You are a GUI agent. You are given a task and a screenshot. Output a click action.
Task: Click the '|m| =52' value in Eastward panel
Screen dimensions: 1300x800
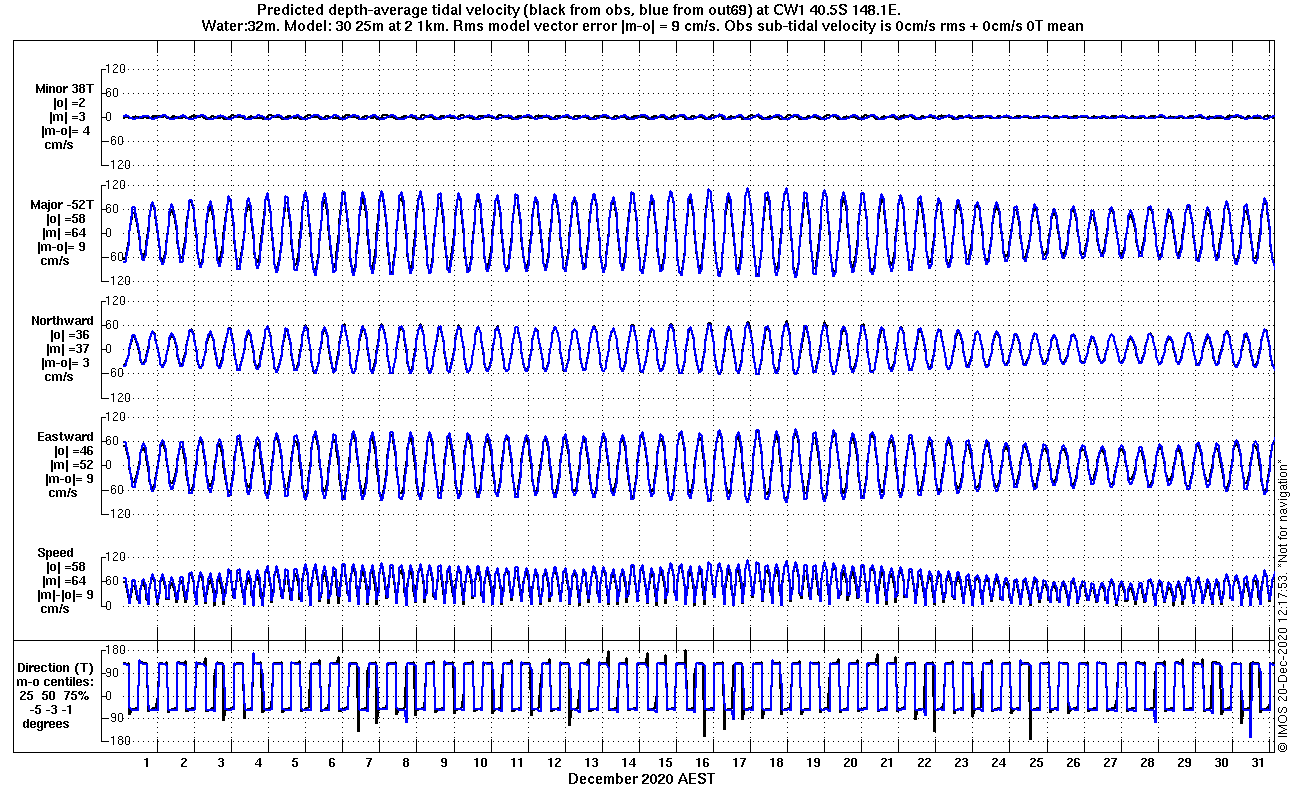tap(72, 465)
